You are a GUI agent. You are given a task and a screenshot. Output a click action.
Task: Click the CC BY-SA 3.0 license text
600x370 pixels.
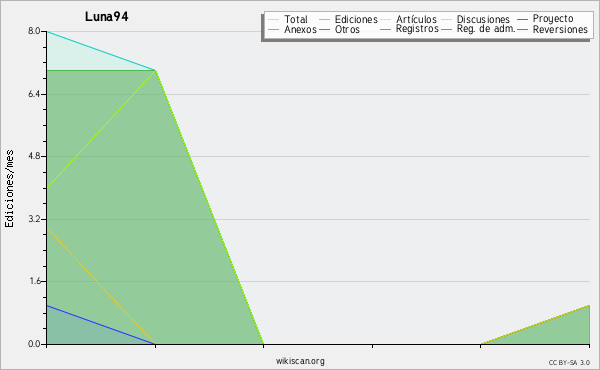(x=569, y=363)
